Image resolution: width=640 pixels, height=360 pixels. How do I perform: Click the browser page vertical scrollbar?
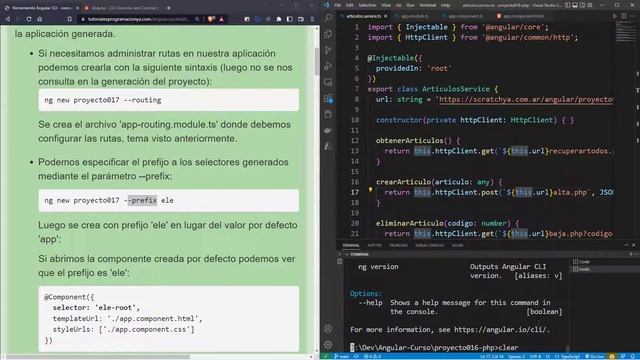click(x=317, y=61)
